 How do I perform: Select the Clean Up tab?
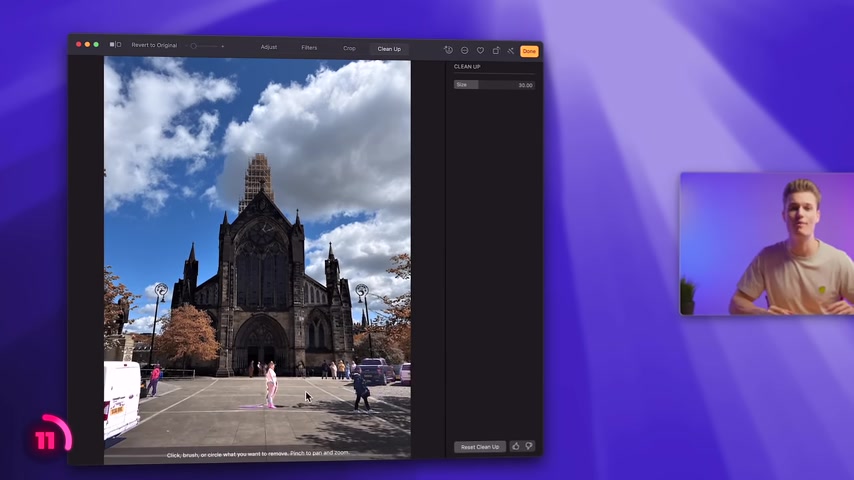tap(389, 49)
